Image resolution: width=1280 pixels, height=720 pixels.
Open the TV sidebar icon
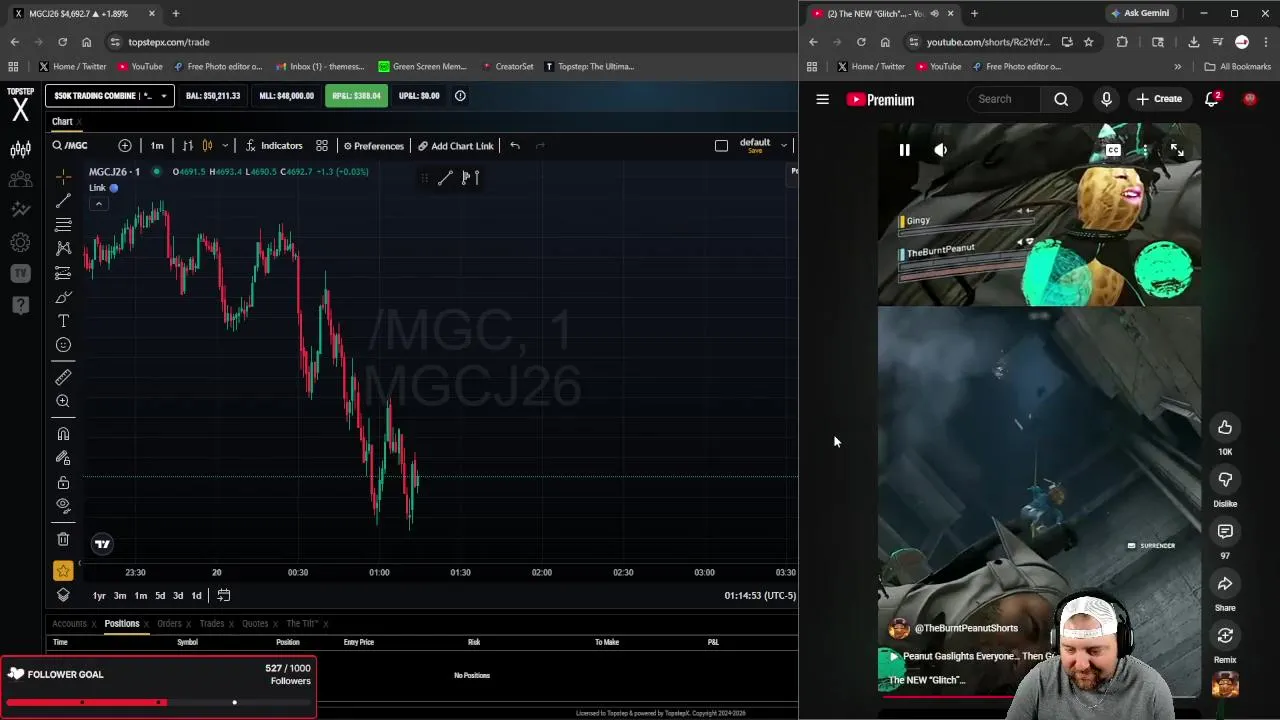pos(20,273)
